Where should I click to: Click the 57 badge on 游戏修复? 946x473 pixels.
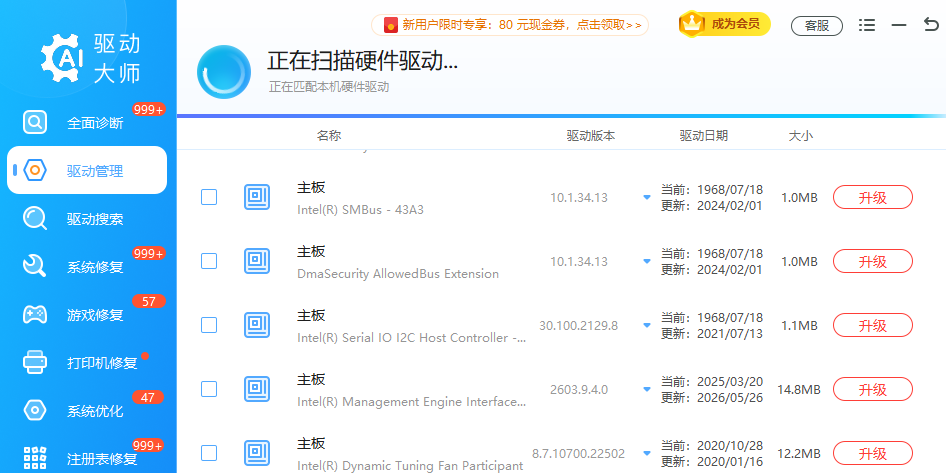click(x=148, y=301)
